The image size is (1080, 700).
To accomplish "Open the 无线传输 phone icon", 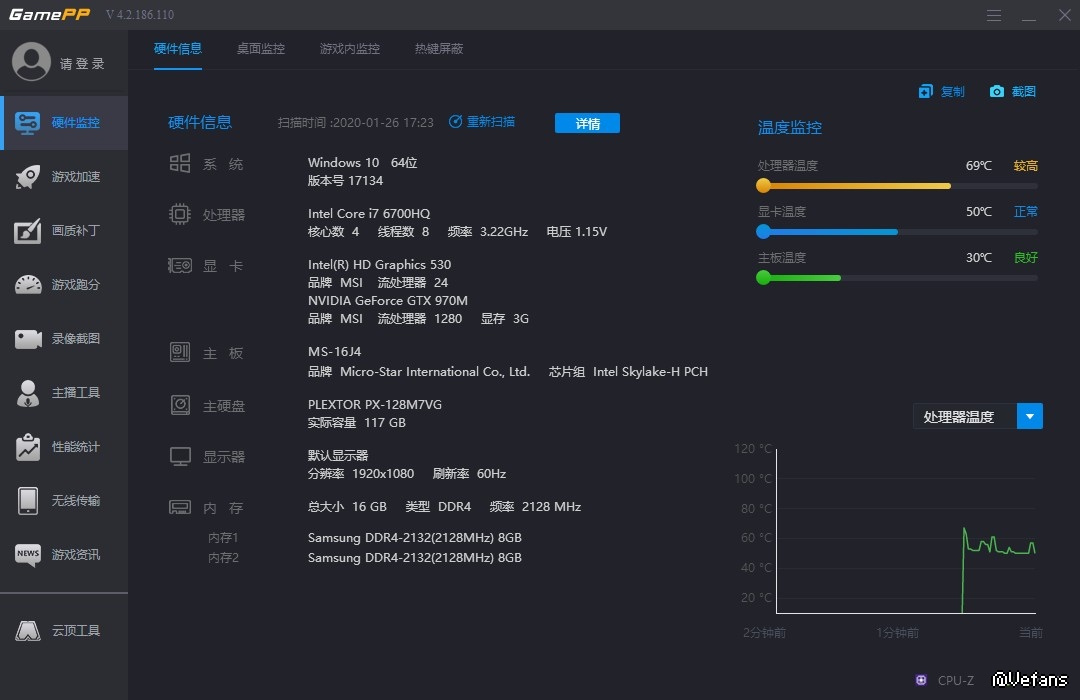I will coord(28,501).
